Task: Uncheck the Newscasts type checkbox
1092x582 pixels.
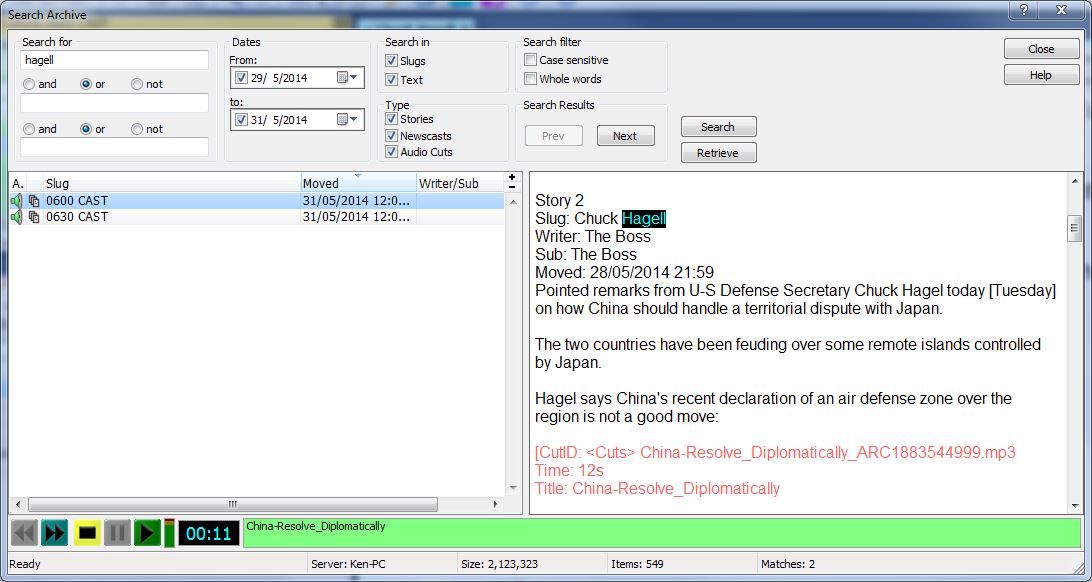Action: pos(391,136)
